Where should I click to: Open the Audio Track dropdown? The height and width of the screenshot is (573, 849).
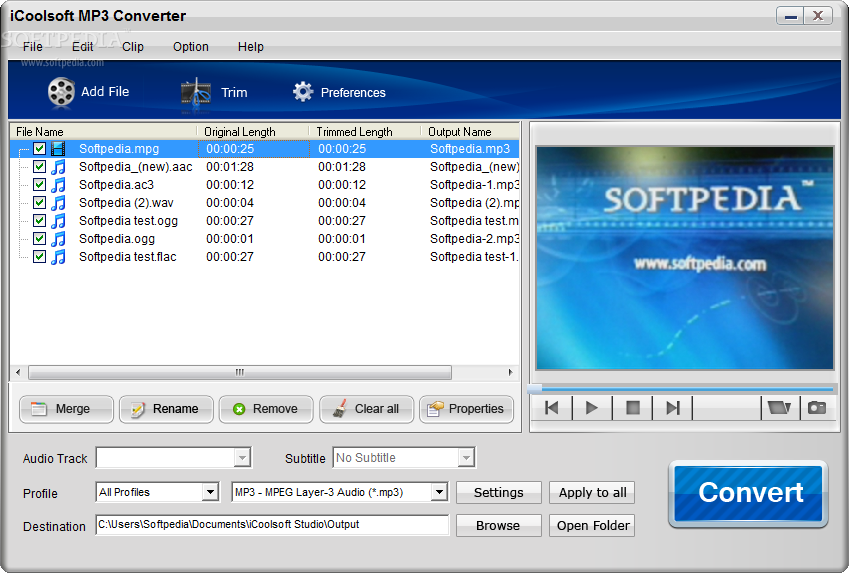pos(242,458)
